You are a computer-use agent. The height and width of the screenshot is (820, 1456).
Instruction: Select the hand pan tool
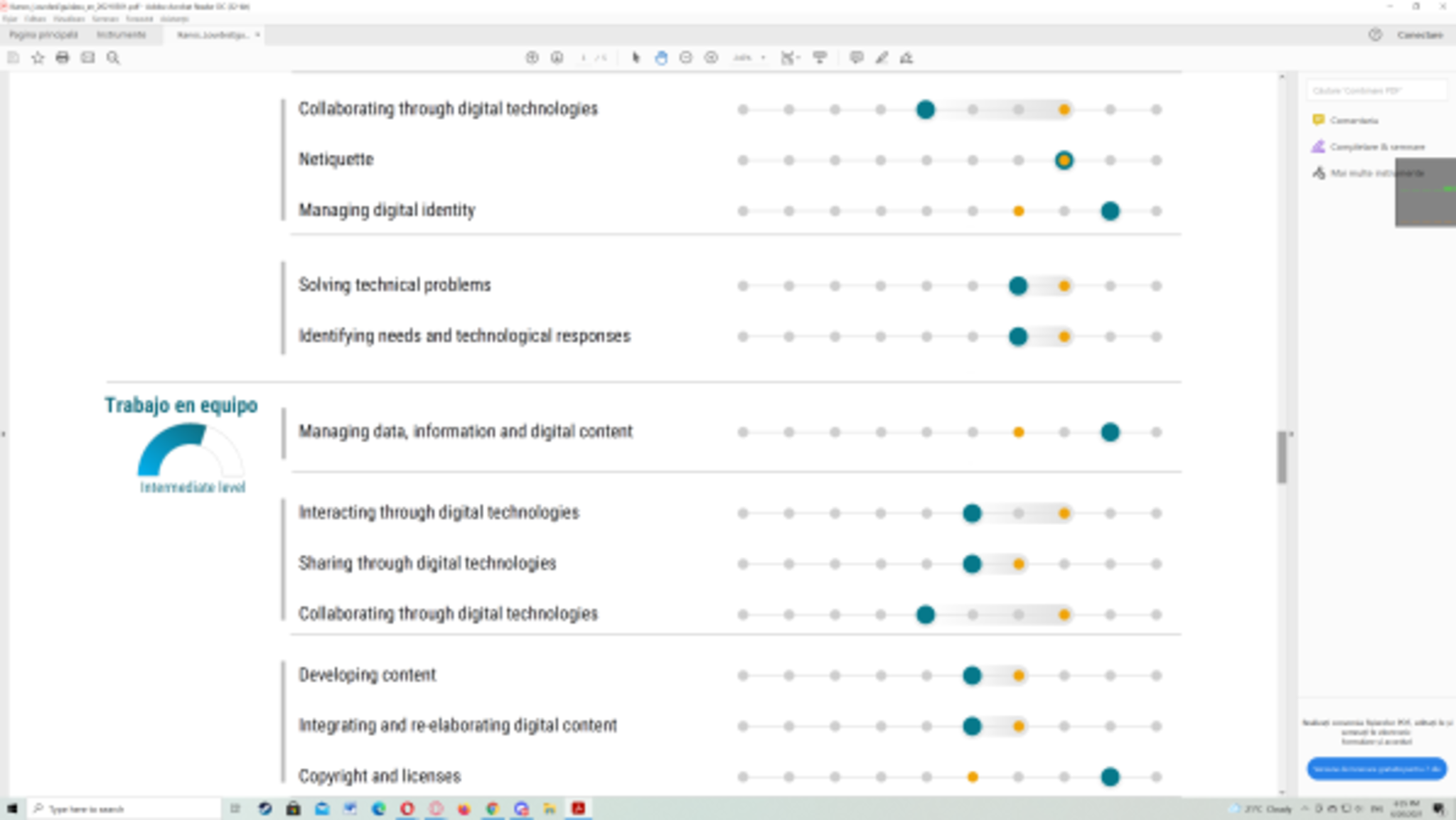tap(661, 58)
